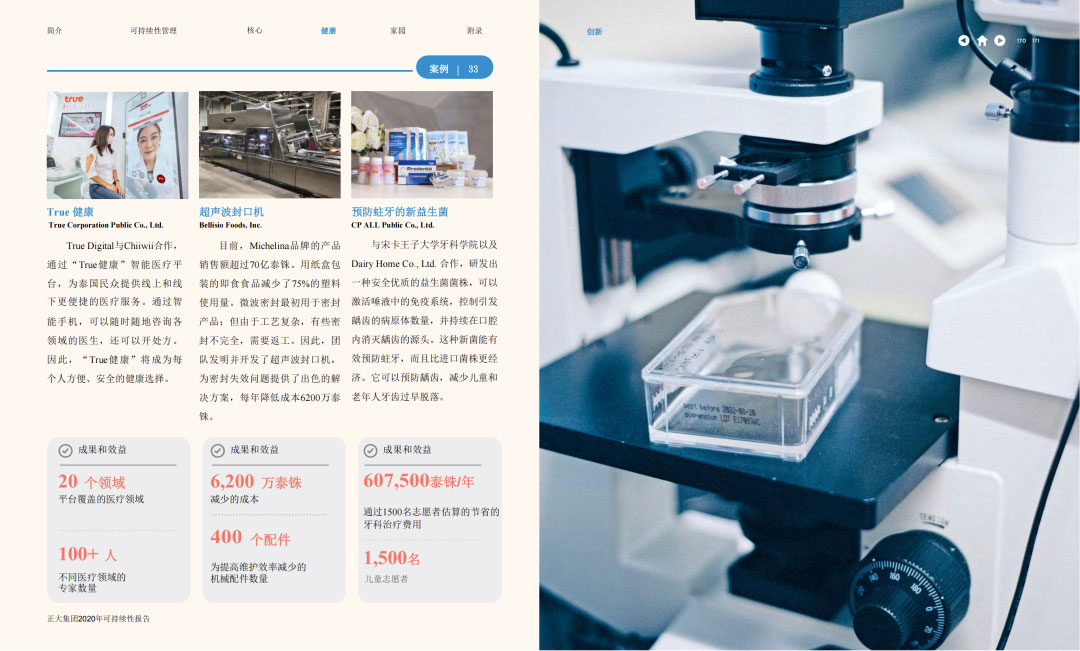
Task: Open the probiotic products photo
Action: tap(421, 145)
